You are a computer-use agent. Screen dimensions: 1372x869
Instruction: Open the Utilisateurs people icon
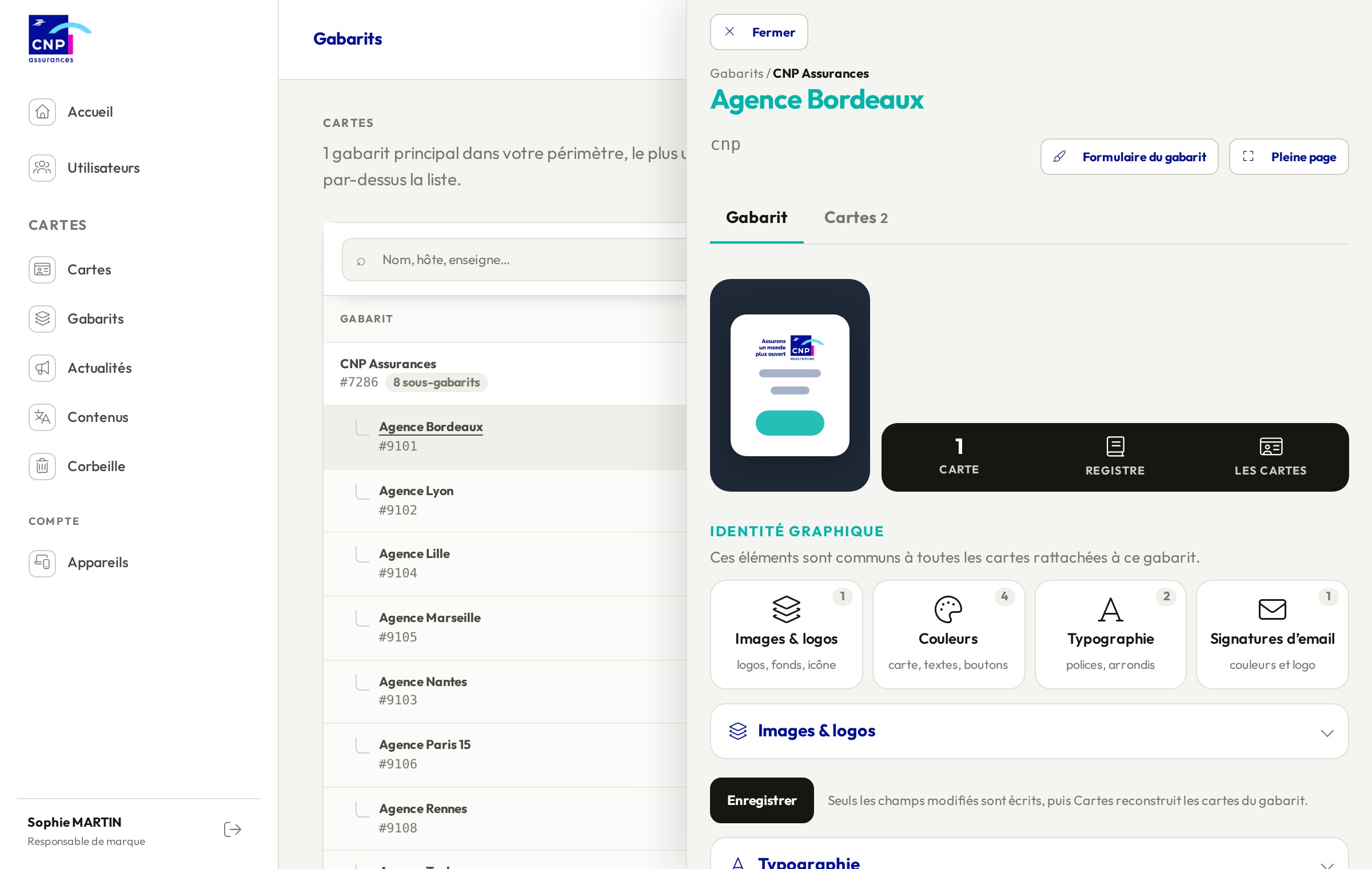point(42,168)
